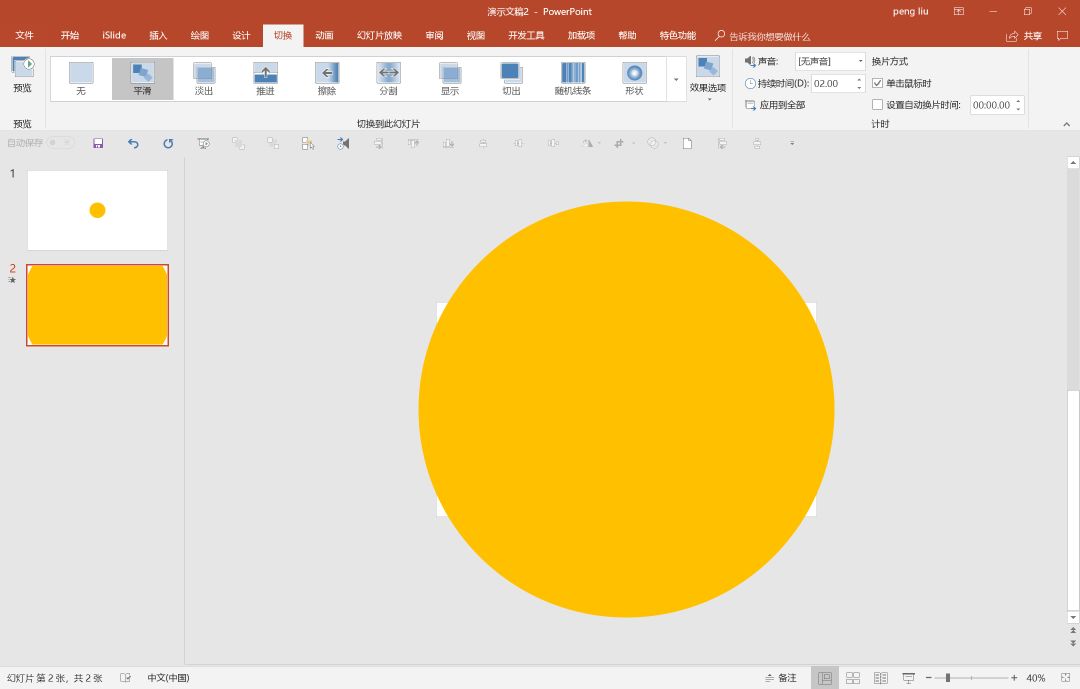The image size is (1080, 689).
Task: Enable 设置自动换片时间 checkbox
Action: (878, 105)
